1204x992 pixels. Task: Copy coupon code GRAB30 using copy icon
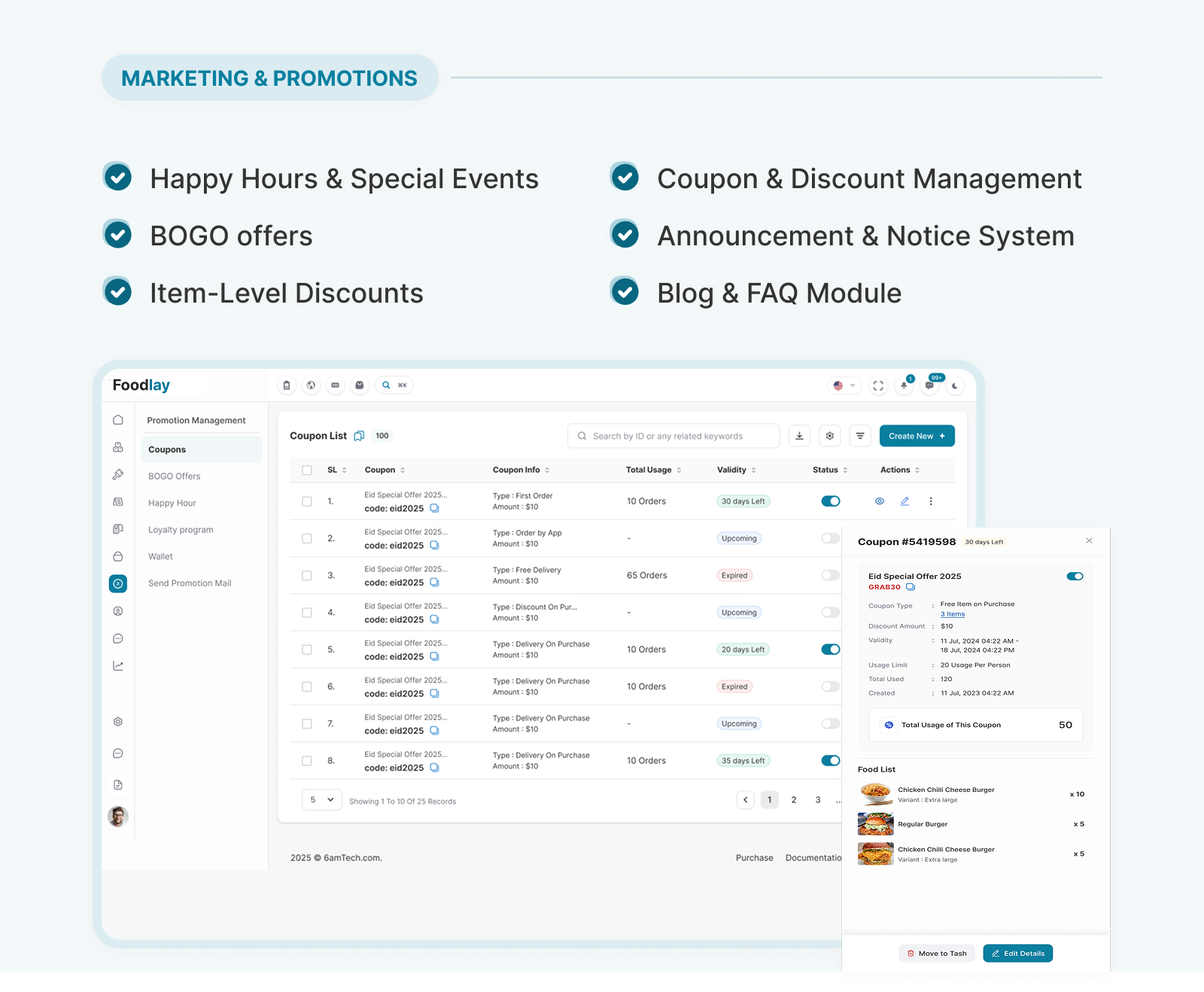(911, 587)
